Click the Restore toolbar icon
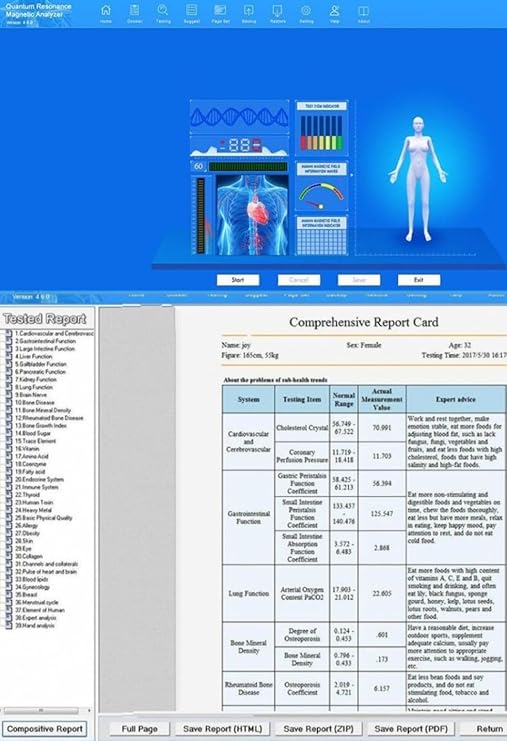The width and height of the screenshot is (507, 741). [x=277, y=13]
